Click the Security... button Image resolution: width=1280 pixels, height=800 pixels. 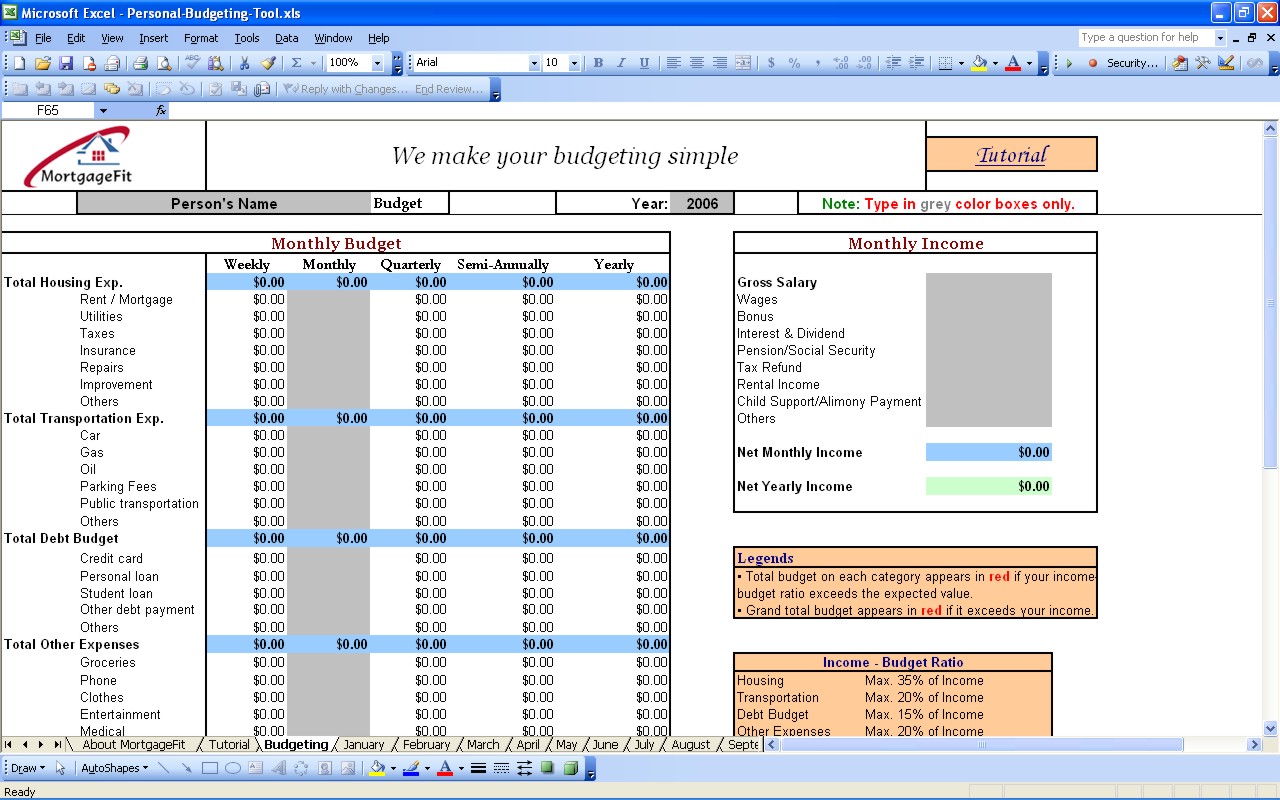pos(1132,63)
